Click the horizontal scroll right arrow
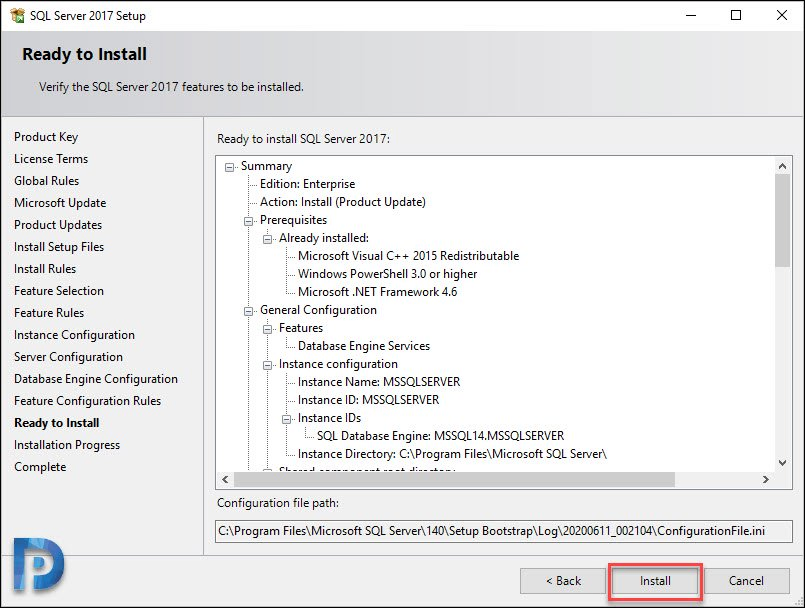 pos(766,479)
